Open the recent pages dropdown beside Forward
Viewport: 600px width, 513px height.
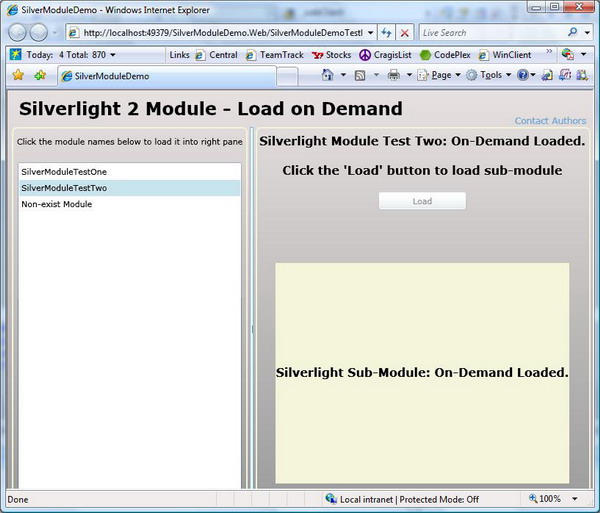point(55,33)
